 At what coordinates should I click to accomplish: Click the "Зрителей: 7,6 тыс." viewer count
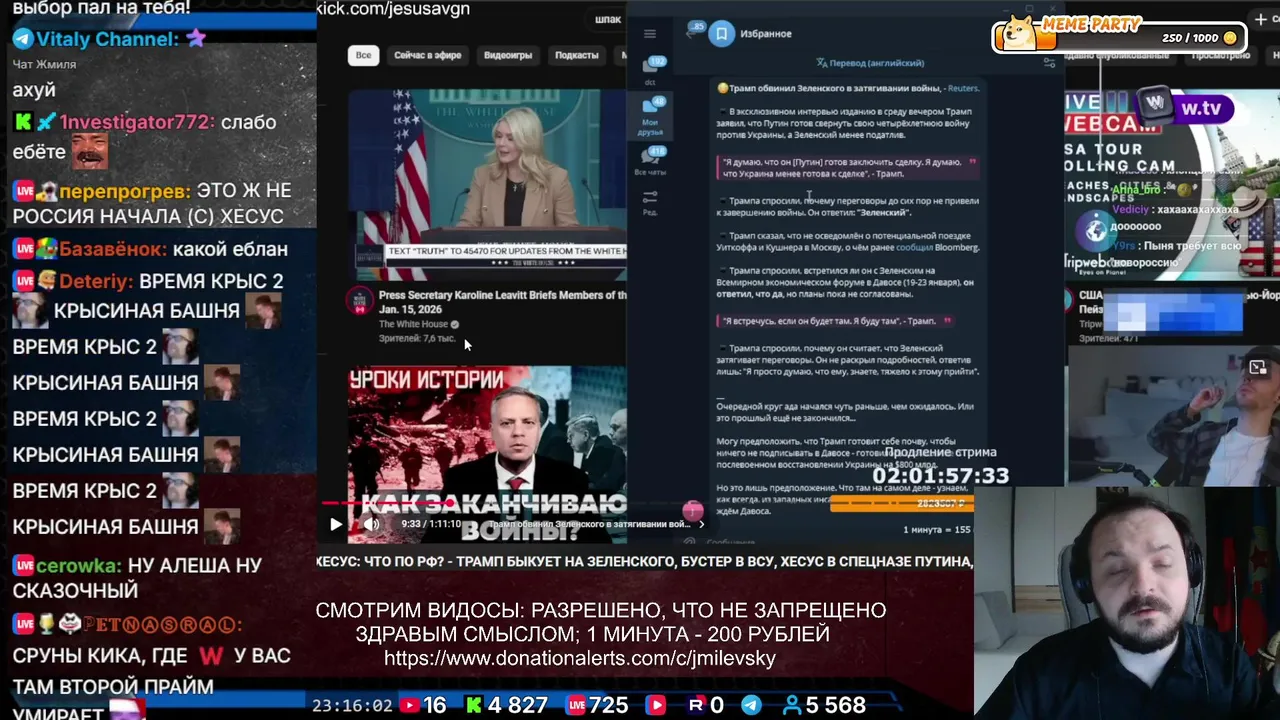[417, 339]
